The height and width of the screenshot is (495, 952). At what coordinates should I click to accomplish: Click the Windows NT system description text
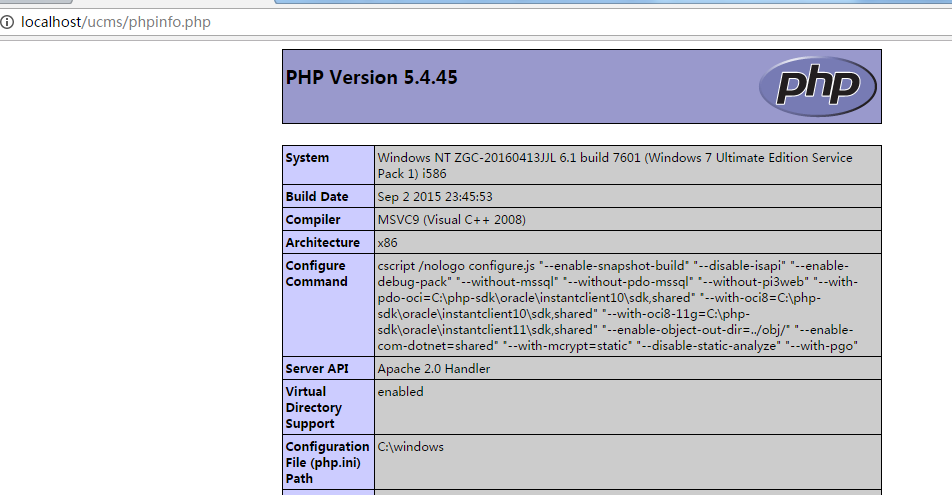click(x=614, y=166)
